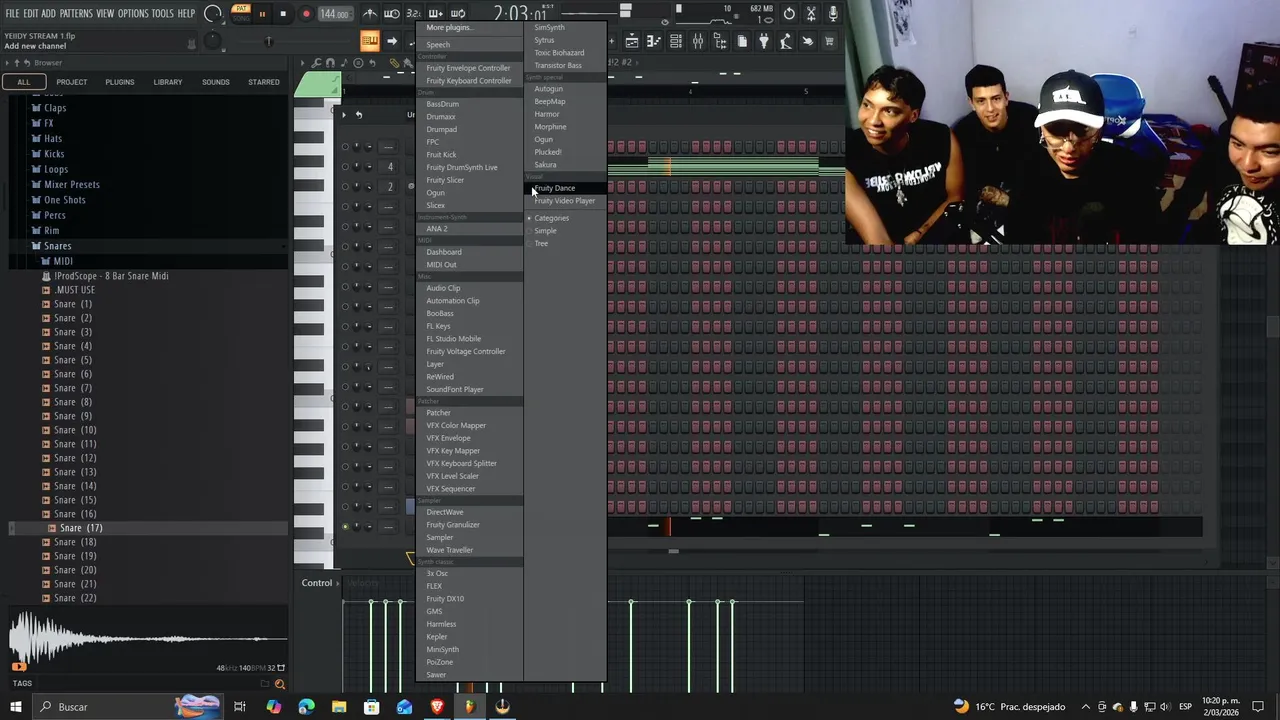
Task: Select the Snare (17) sample
Action: (81, 528)
